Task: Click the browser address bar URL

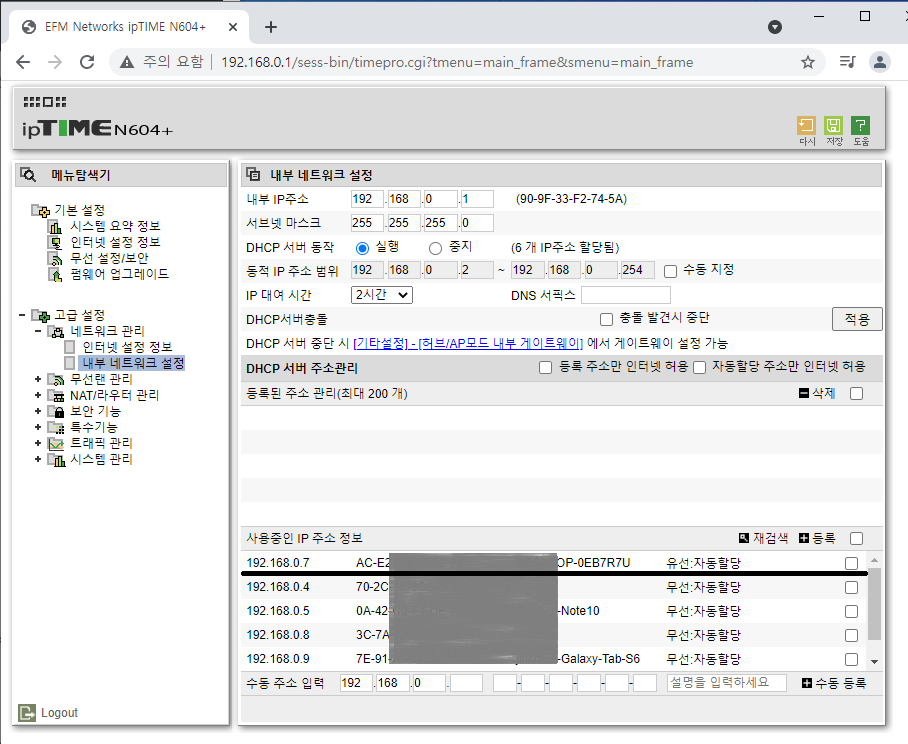Action: [x=457, y=62]
